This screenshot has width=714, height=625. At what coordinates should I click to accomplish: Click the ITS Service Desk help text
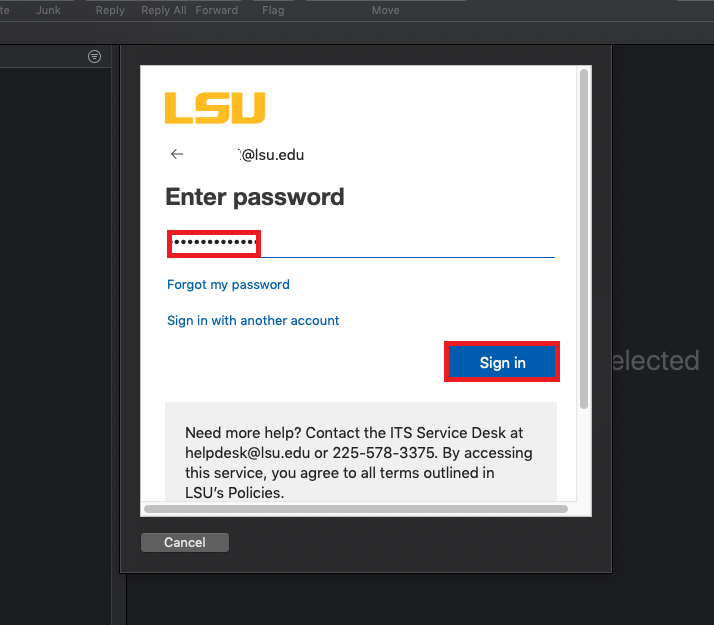pyautogui.click(x=358, y=462)
